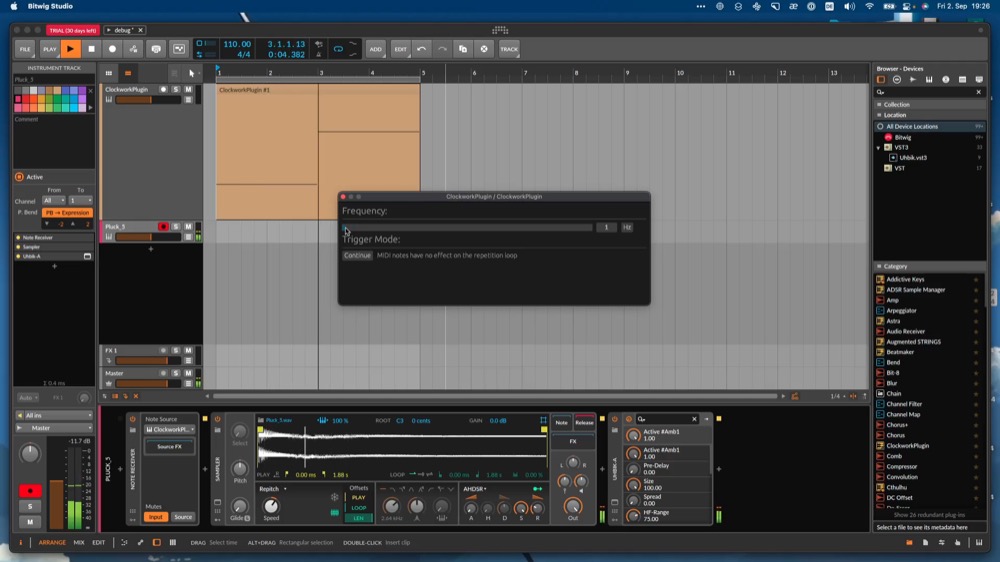Mute the FX 1 track
Viewport: 1000px width, 562px height.
tap(188, 350)
